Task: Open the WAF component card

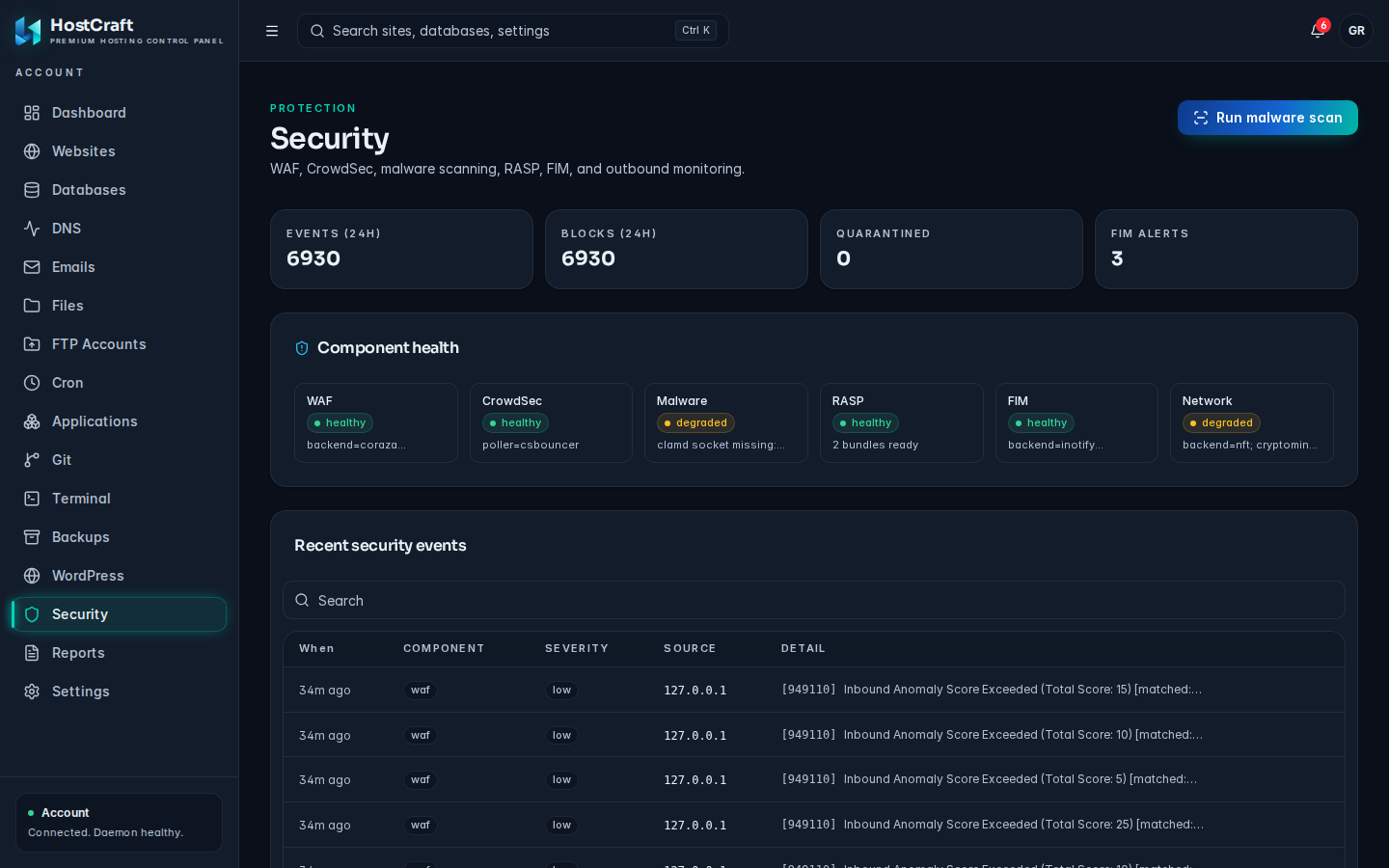Action: pos(376,422)
